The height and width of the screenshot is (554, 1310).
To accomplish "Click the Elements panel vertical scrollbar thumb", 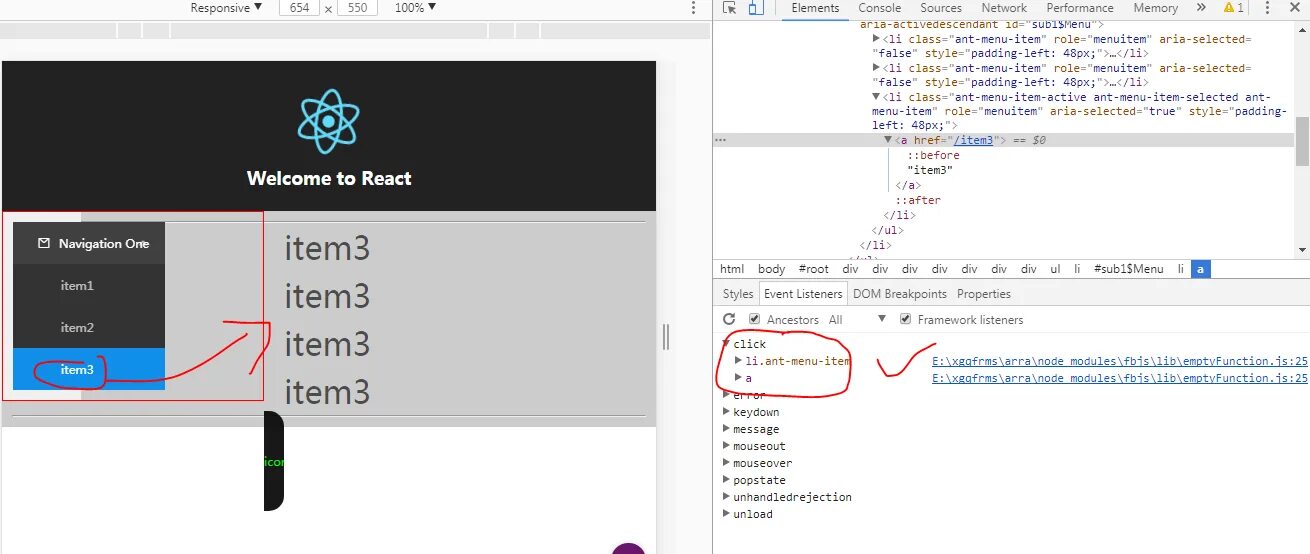I will (x=1302, y=141).
